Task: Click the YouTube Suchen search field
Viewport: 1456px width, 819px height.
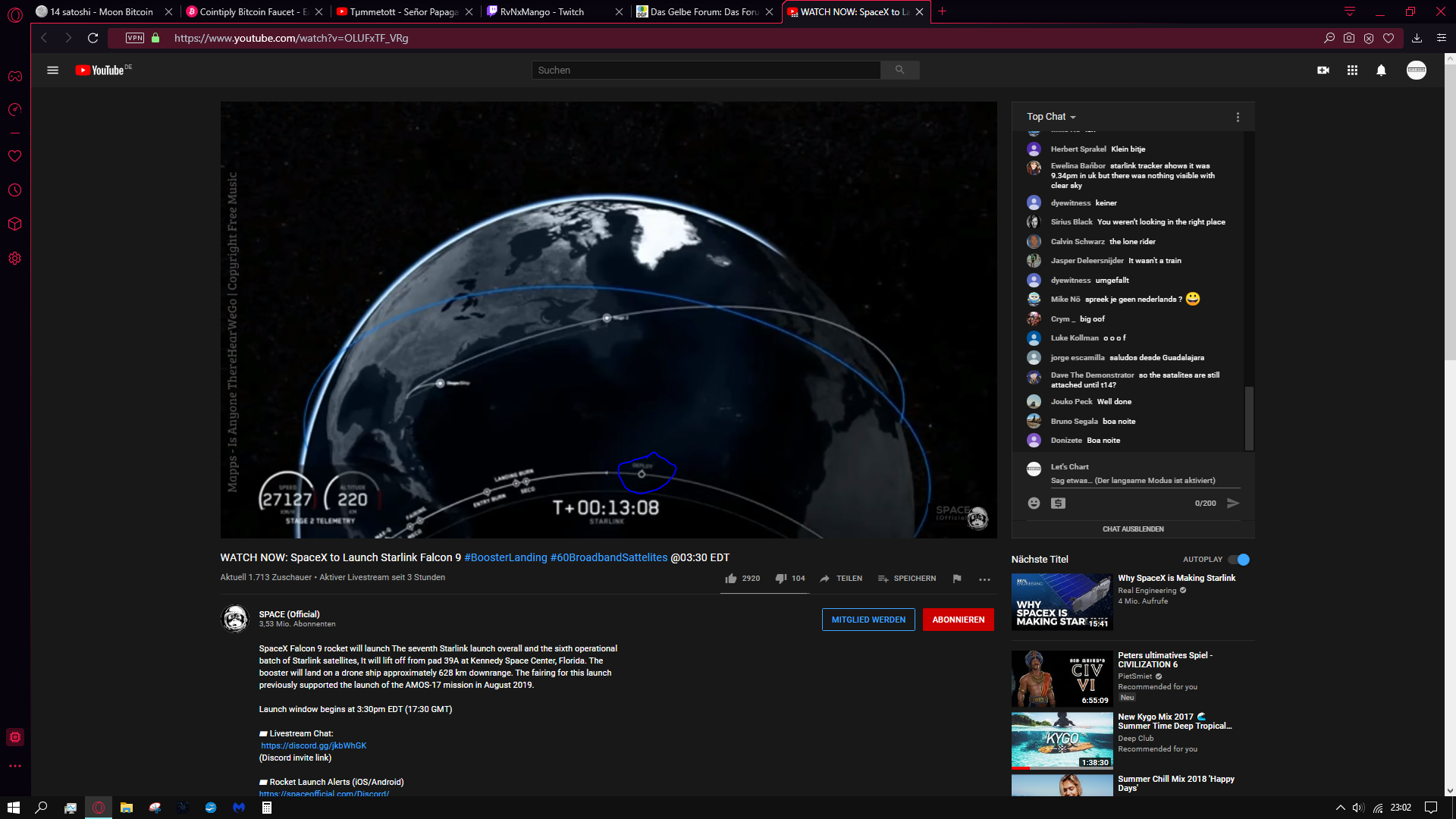Action: point(705,70)
